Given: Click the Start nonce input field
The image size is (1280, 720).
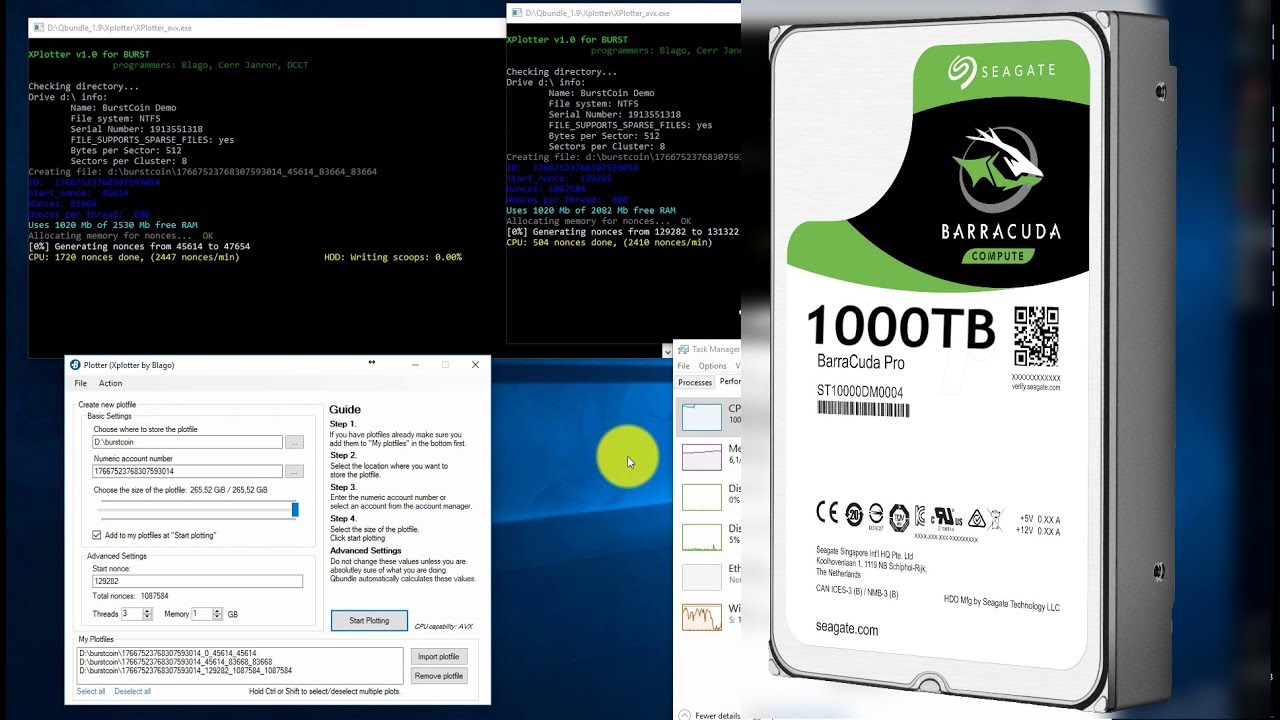Looking at the screenshot, I should click(x=197, y=581).
